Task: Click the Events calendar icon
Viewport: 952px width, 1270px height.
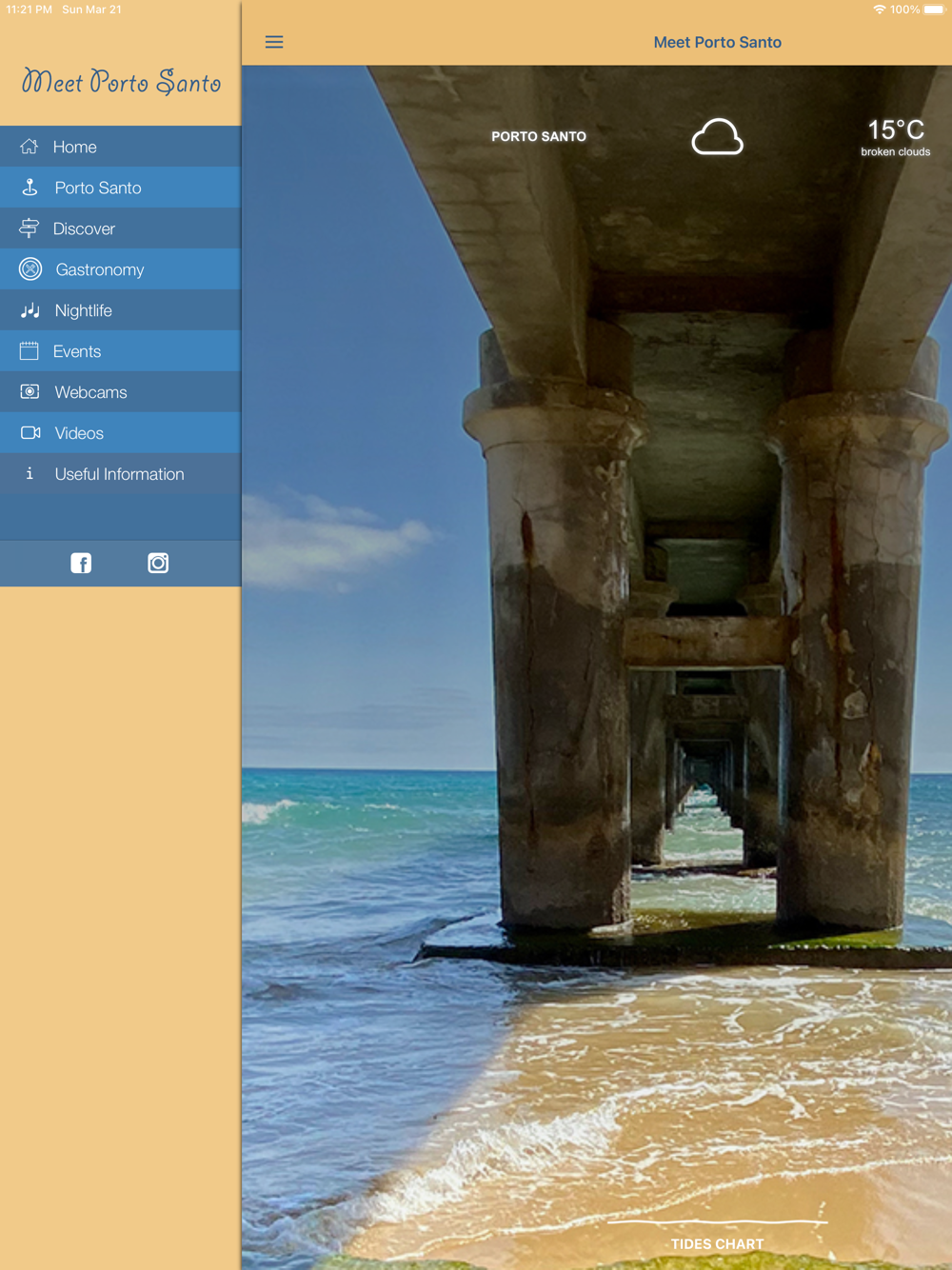Action: [x=30, y=351]
